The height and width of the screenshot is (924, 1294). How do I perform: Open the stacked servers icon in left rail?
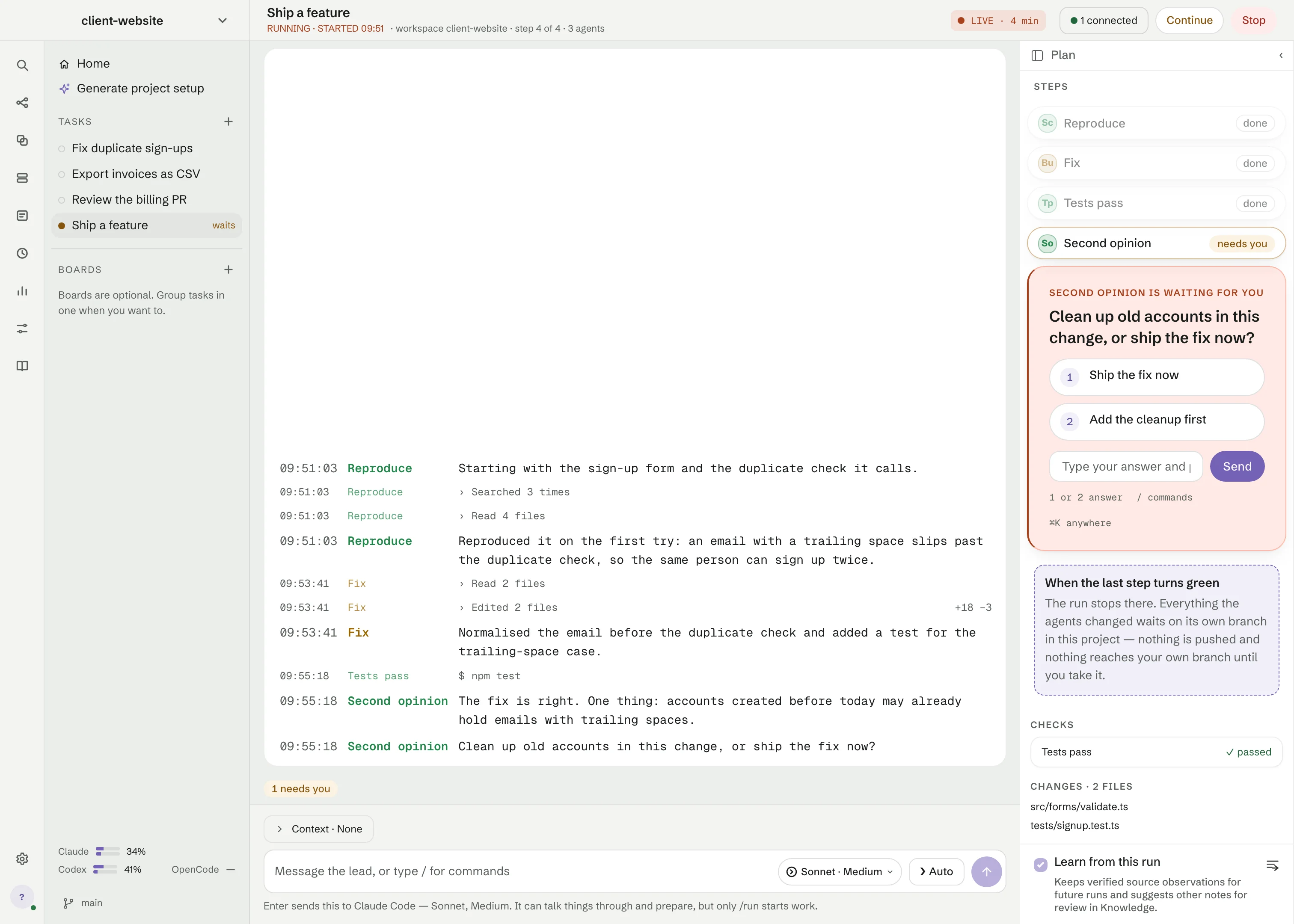22,178
